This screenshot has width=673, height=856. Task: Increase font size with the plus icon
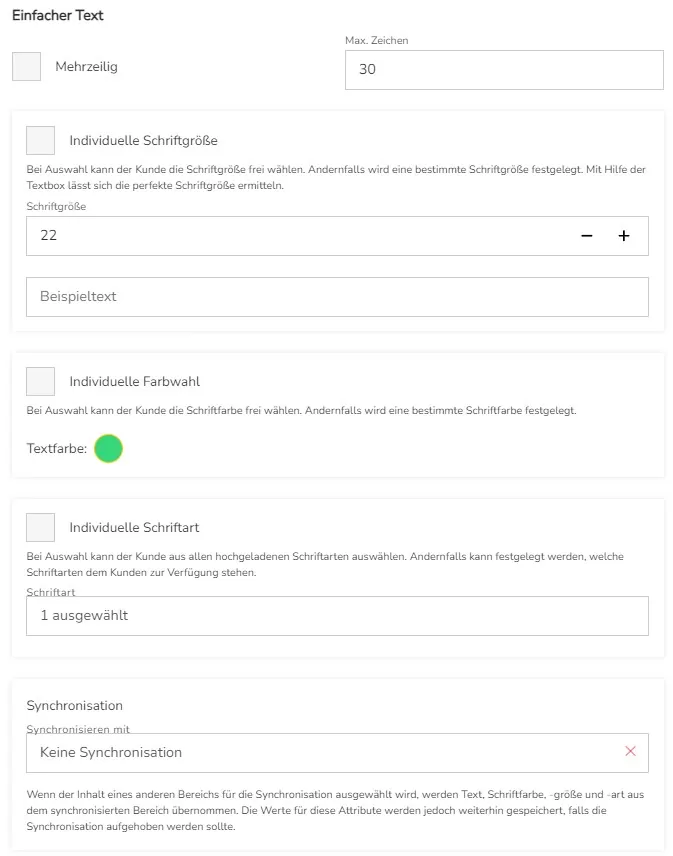pos(624,236)
